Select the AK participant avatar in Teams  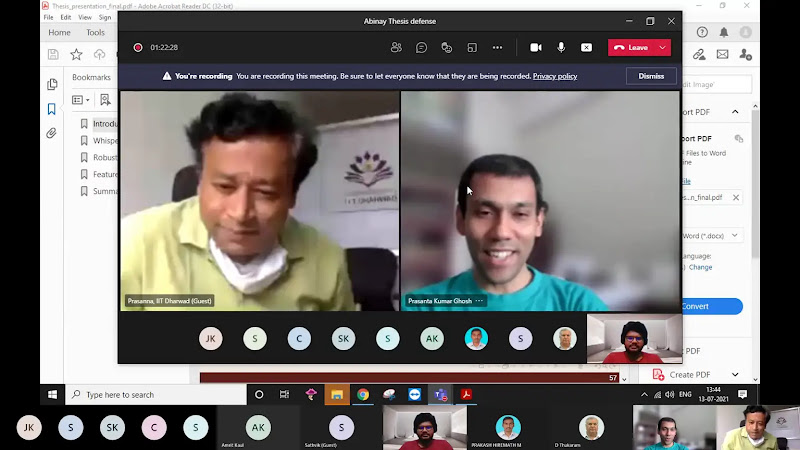(x=432, y=338)
